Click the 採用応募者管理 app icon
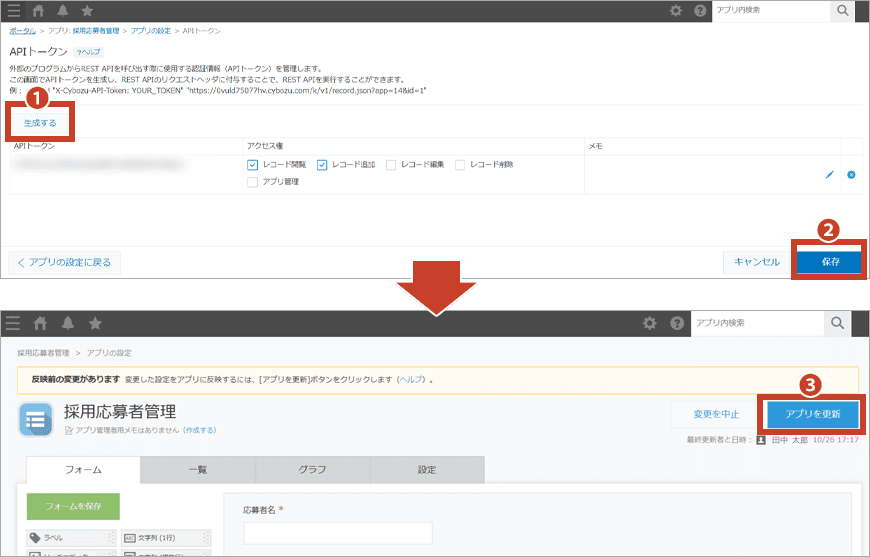Image resolution: width=870 pixels, height=557 pixels. [x=36, y=420]
